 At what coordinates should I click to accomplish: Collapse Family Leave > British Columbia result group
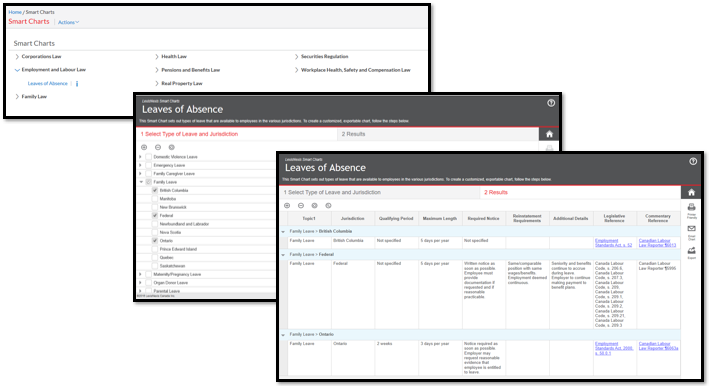tap(283, 232)
